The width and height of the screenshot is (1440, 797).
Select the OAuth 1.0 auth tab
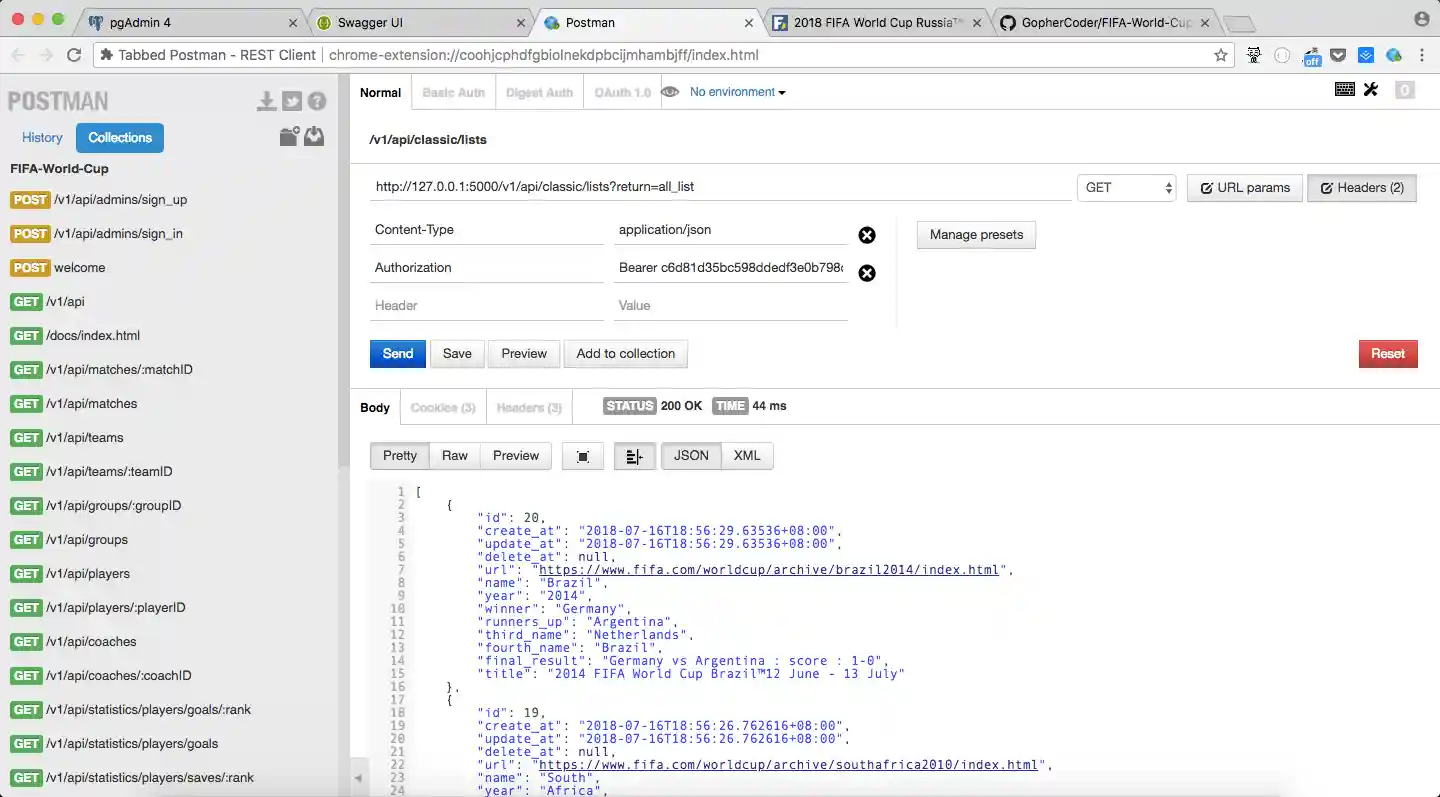pos(620,92)
